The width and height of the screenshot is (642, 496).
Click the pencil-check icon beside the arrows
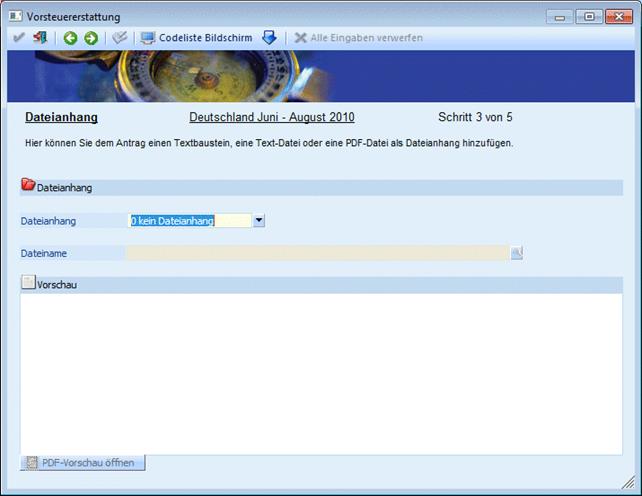[119, 38]
